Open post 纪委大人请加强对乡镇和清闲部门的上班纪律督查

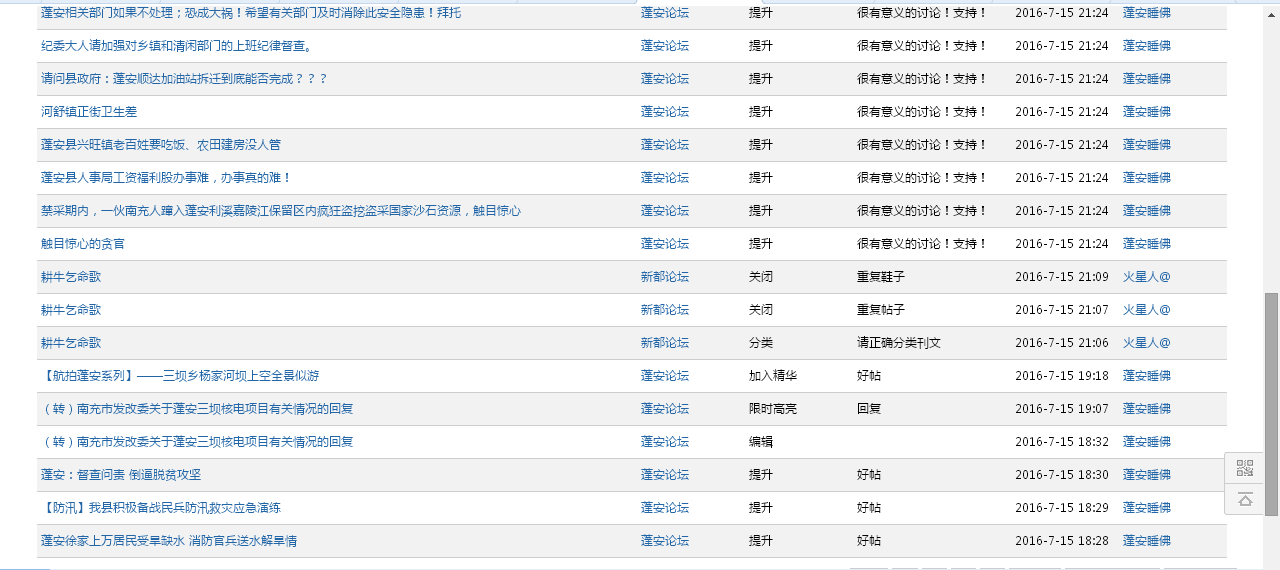(x=177, y=46)
